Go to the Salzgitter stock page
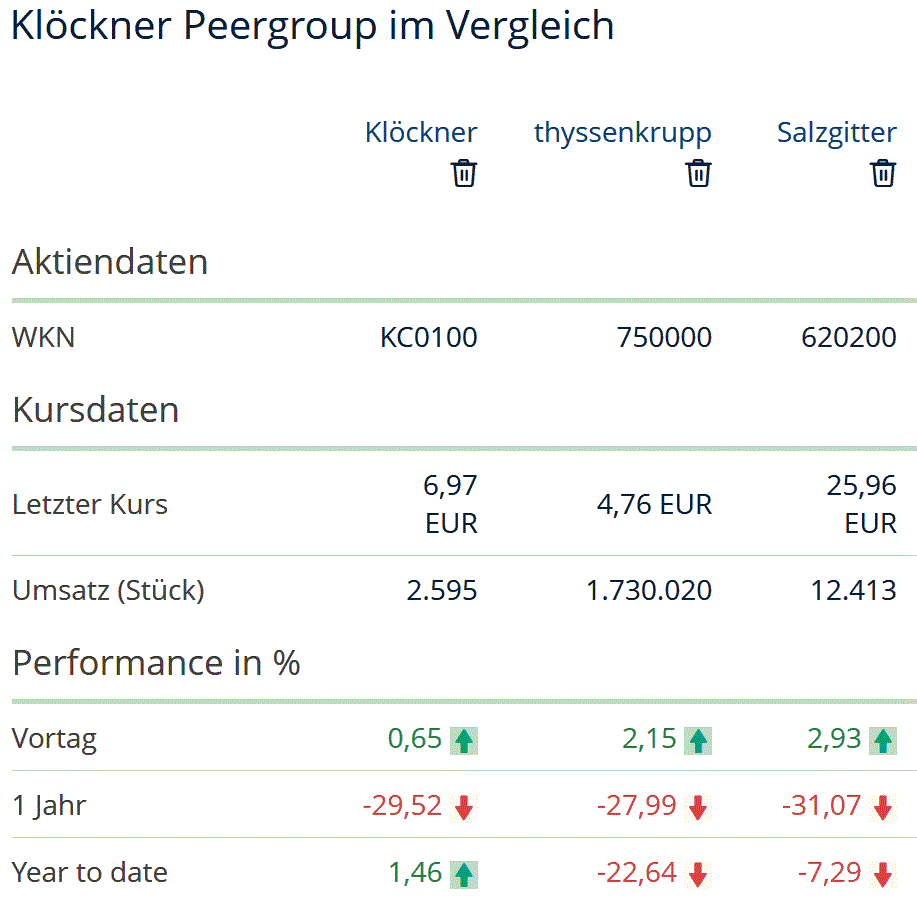Viewport: 917px width, 923px height. click(x=836, y=132)
